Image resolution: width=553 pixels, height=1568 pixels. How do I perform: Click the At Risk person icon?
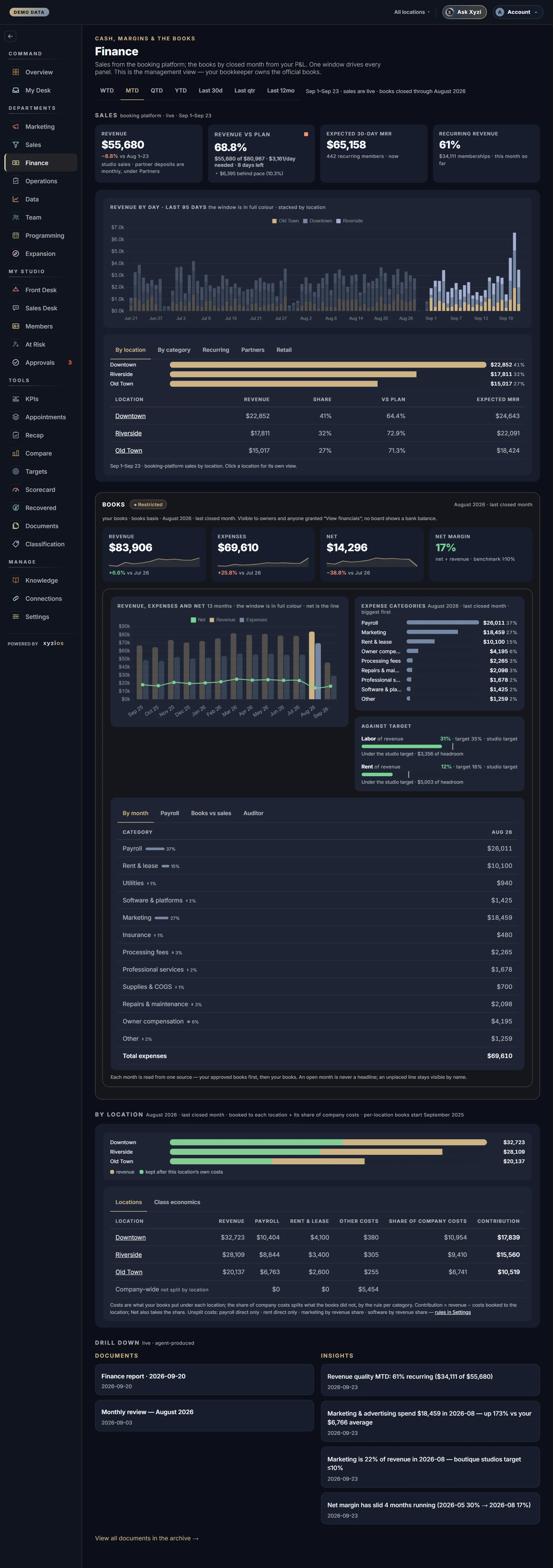(x=16, y=345)
